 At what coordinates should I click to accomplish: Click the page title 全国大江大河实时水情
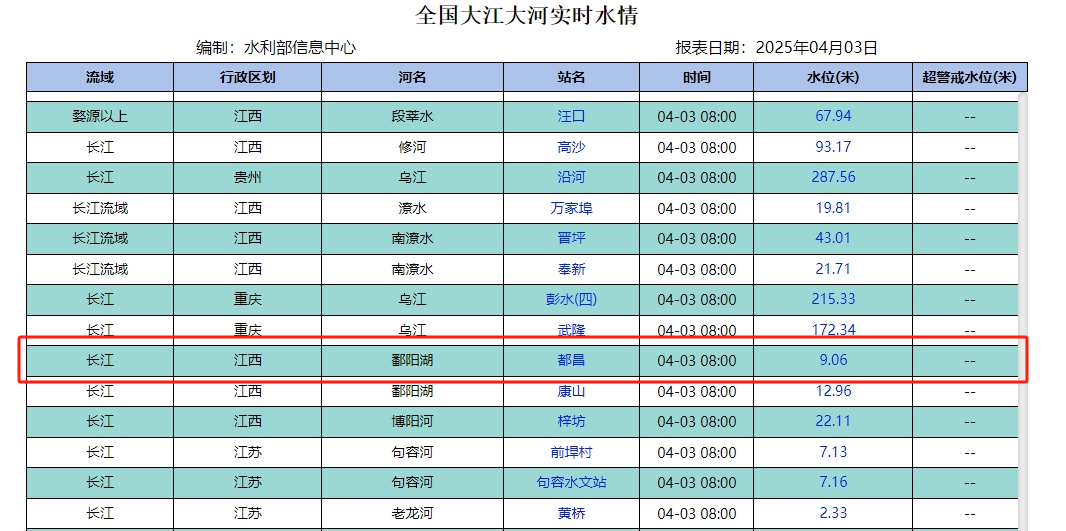[527, 15]
